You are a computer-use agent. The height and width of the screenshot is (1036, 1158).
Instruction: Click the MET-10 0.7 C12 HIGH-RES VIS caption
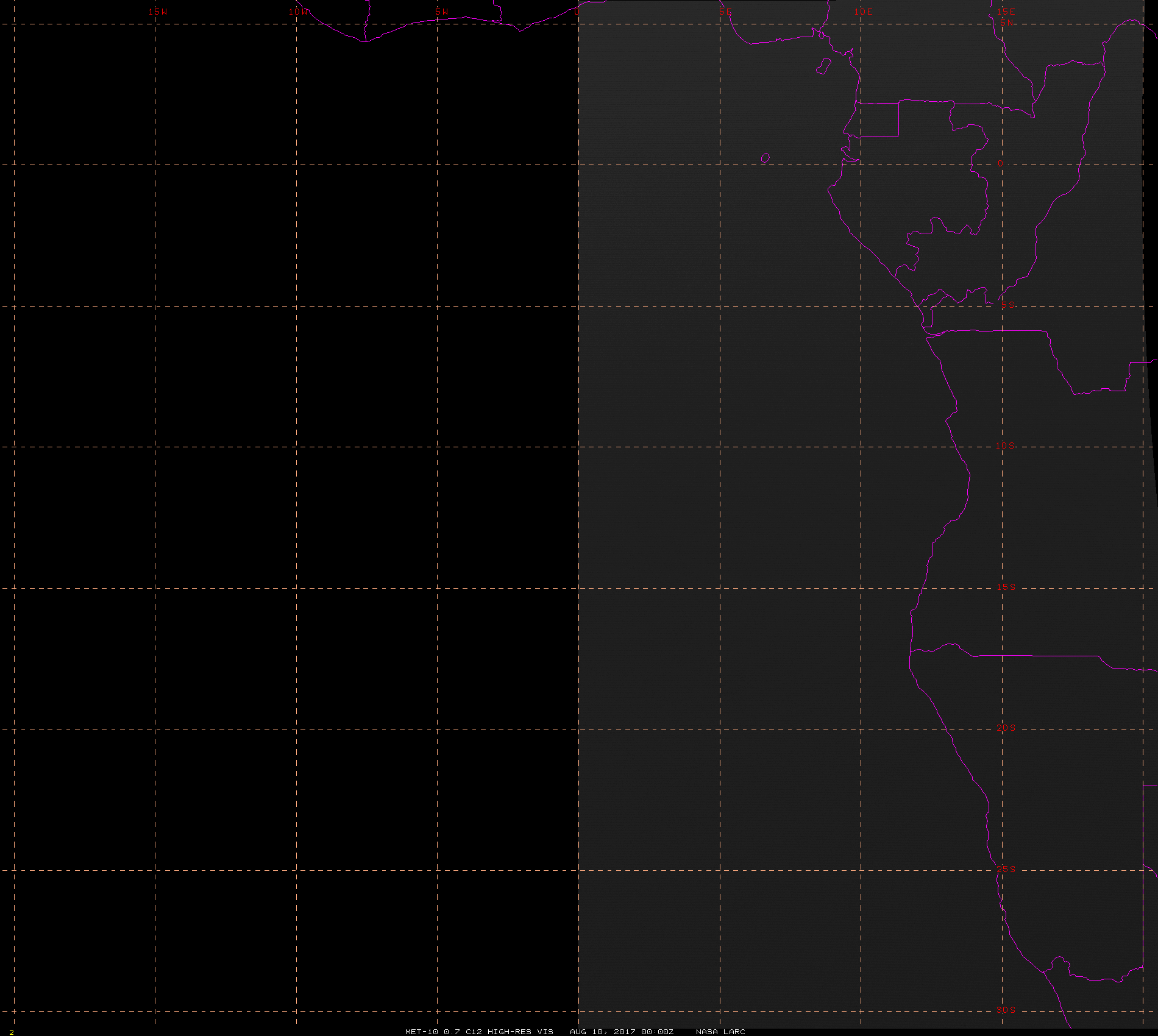(x=479, y=1032)
